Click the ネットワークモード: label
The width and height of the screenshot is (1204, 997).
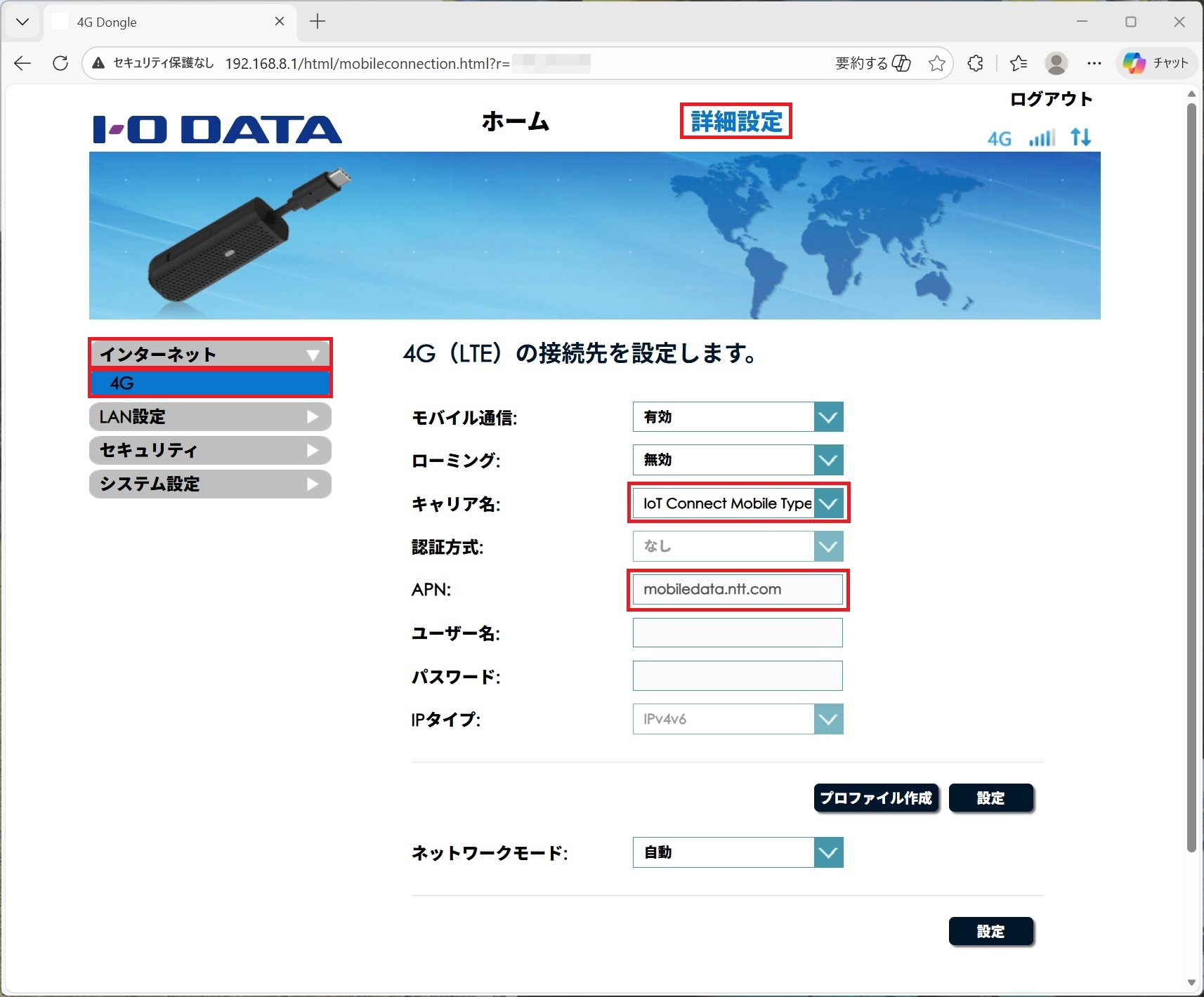click(490, 853)
